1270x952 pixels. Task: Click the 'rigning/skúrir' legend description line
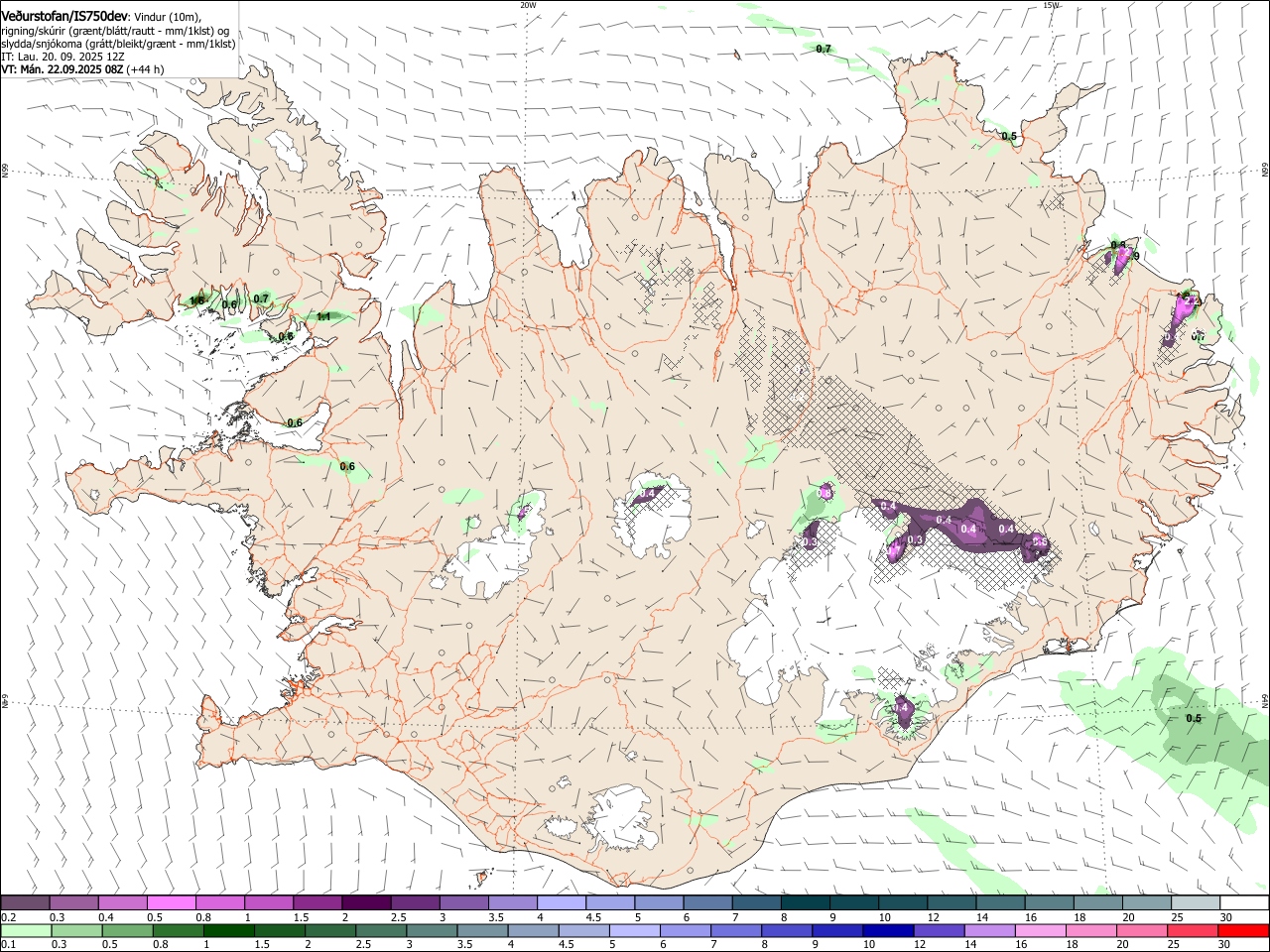(117, 31)
